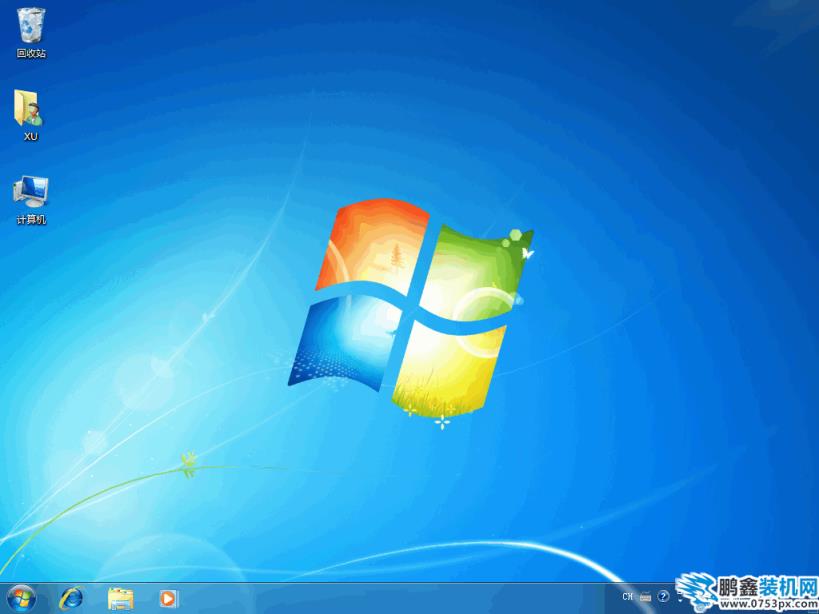
Task: Open the Windows Start menu orb
Action: click(x=22, y=598)
